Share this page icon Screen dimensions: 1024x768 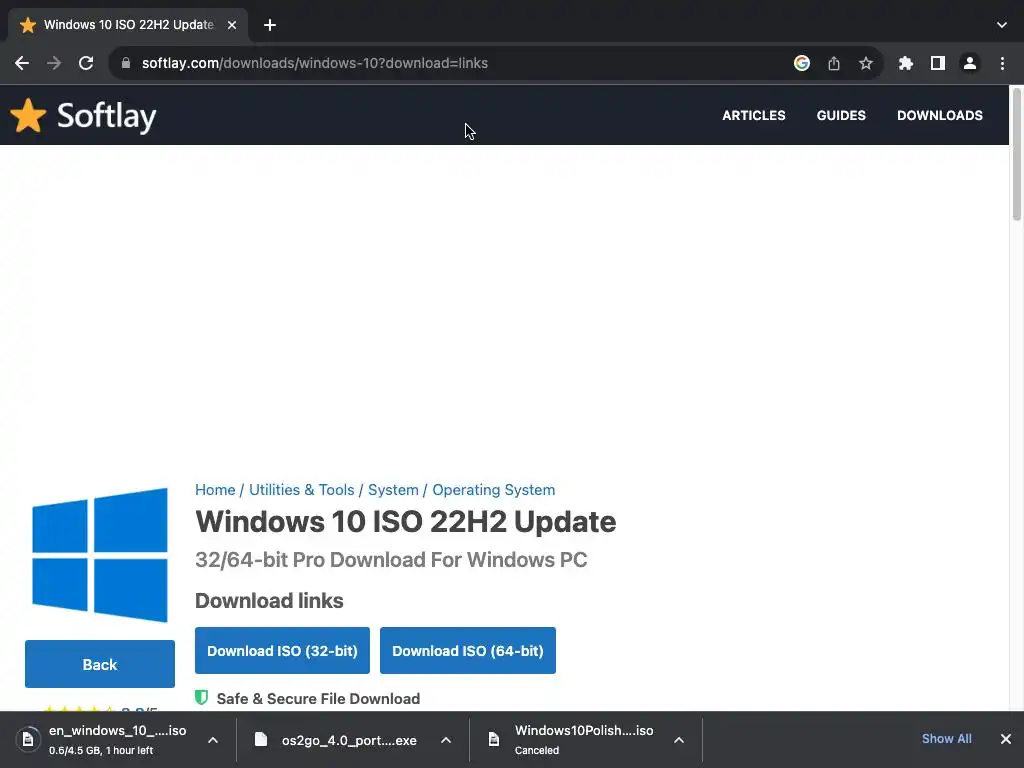click(x=834, y=63)
